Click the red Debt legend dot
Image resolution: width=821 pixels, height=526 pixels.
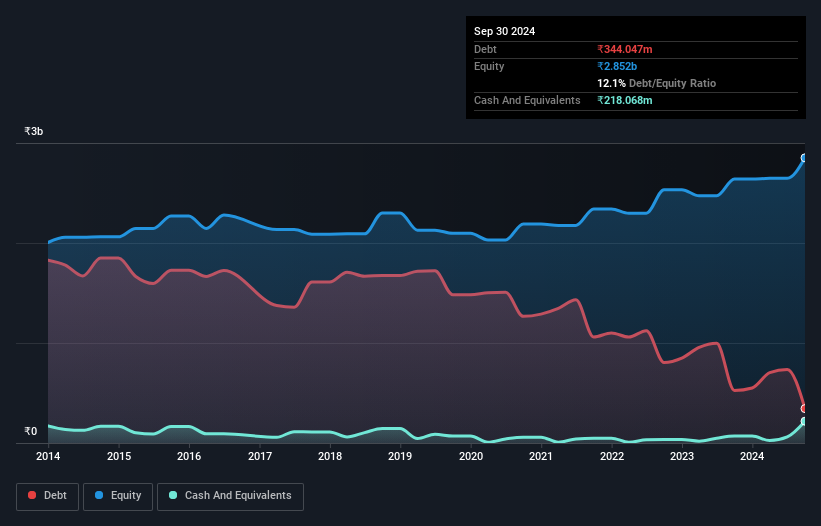[x=32, y=495]
